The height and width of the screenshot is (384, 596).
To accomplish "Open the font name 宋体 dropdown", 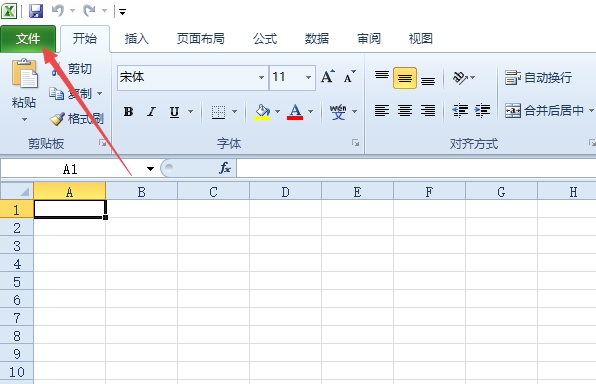I will [262, 77].
